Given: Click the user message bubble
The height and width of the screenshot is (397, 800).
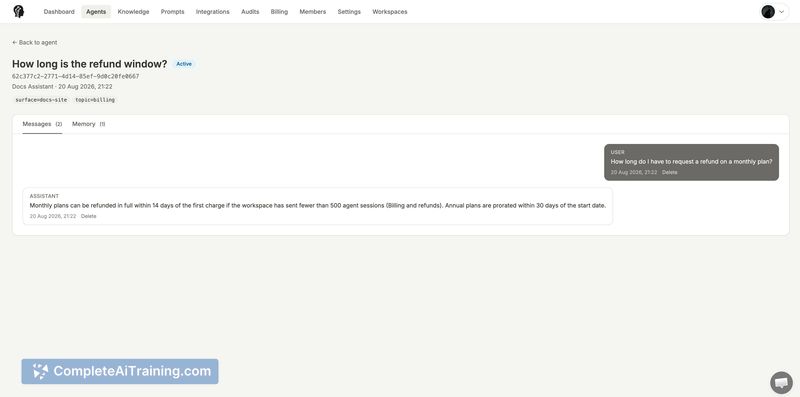Looking at the screenshot, I should [x=691, y=162].
